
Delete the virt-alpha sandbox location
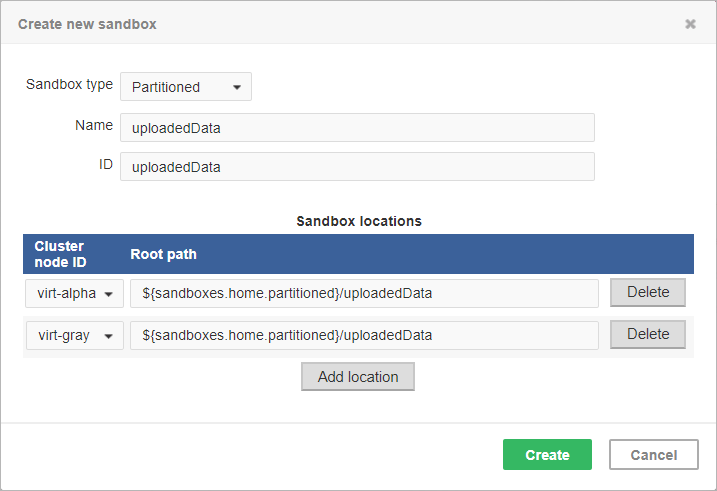pos(647,292)
